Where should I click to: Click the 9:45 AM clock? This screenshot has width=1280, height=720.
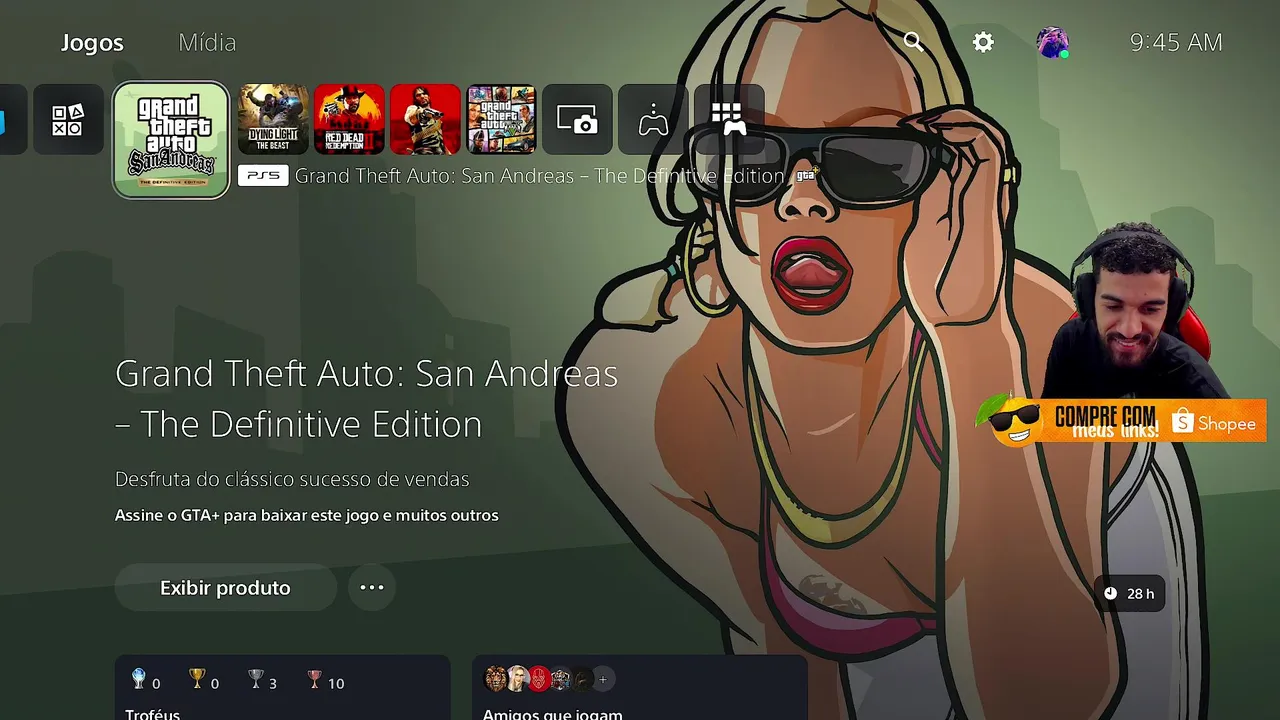[1176, 42]
